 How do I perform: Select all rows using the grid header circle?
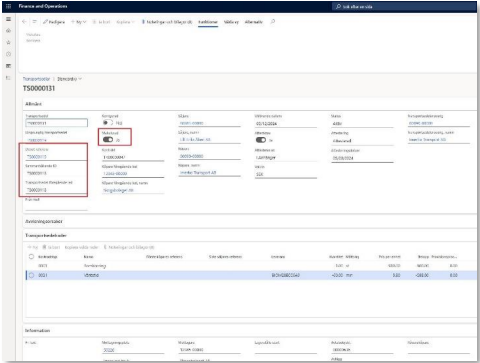pos(31,257)
